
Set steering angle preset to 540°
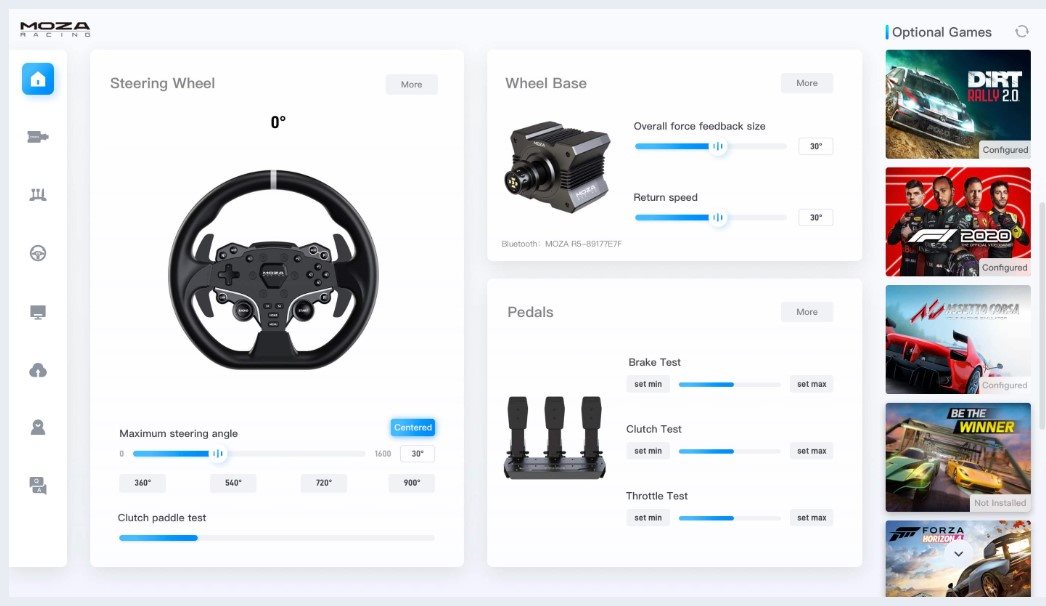coord(233,483)
